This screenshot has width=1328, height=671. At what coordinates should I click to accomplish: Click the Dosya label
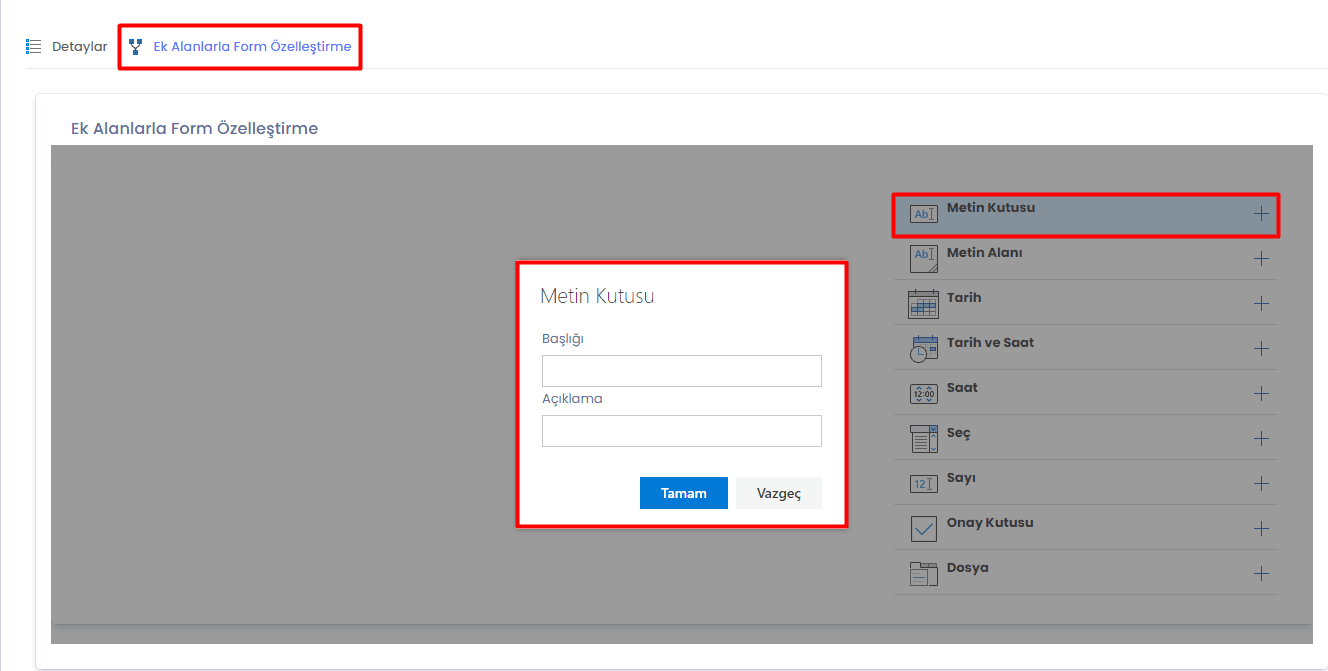[968, 568]
